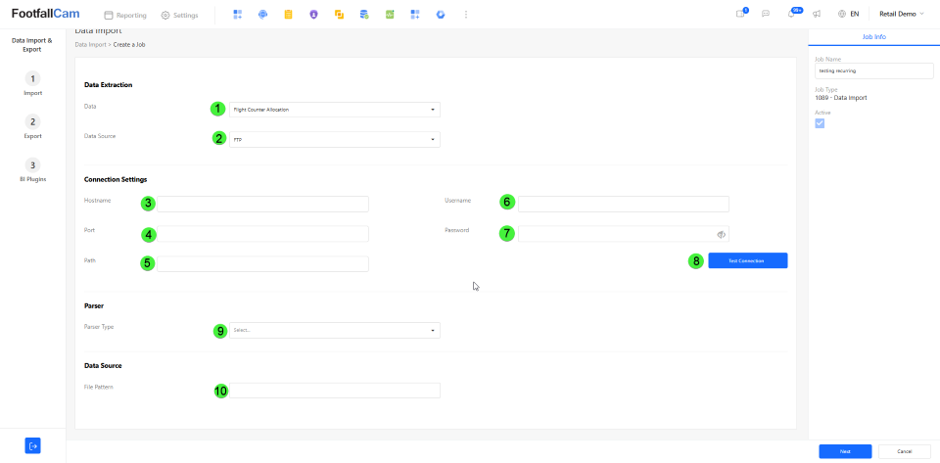
Task: Open the blue hexagon icon
Action: 441,15
